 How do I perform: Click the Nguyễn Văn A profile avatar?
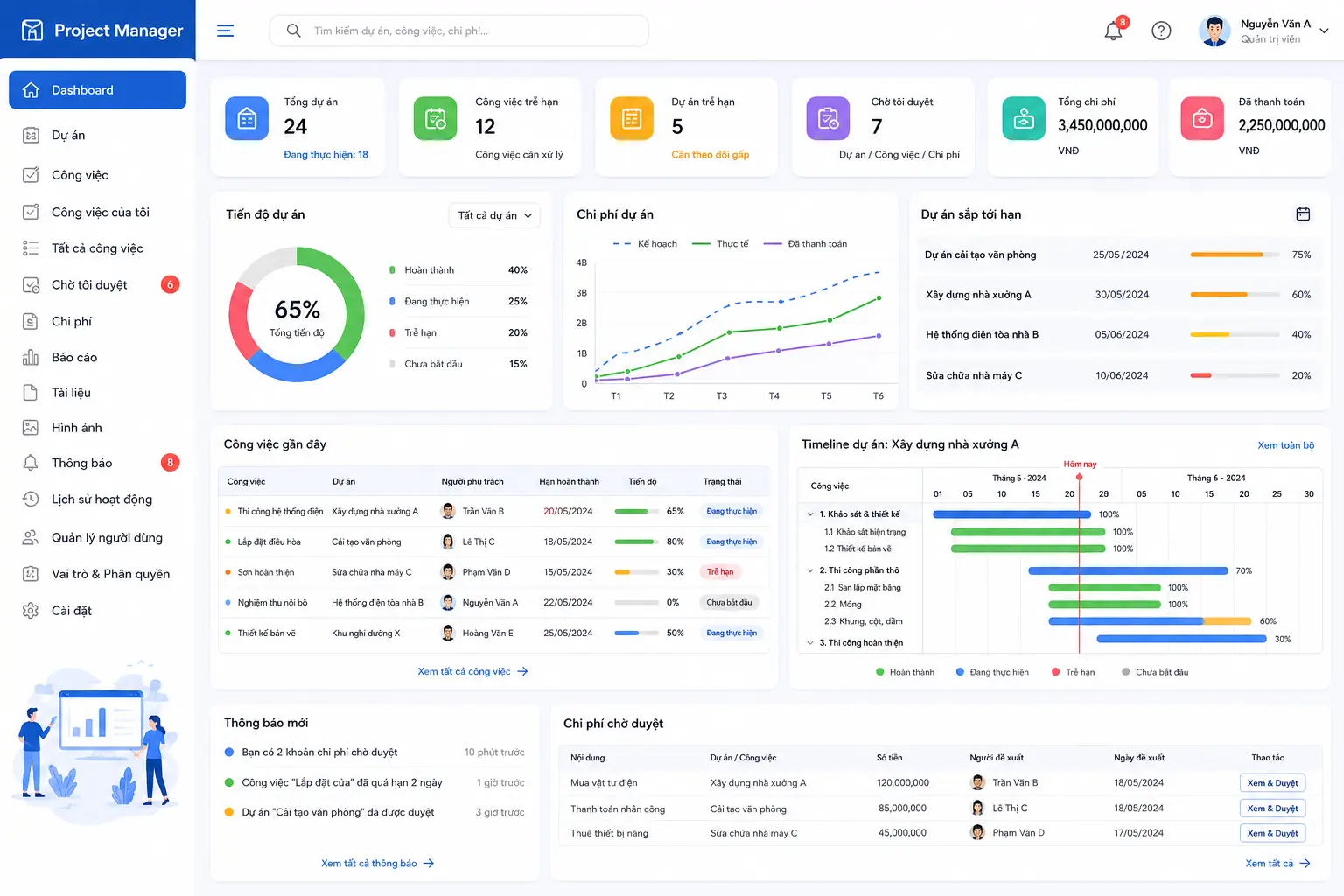pos(1214,31)
